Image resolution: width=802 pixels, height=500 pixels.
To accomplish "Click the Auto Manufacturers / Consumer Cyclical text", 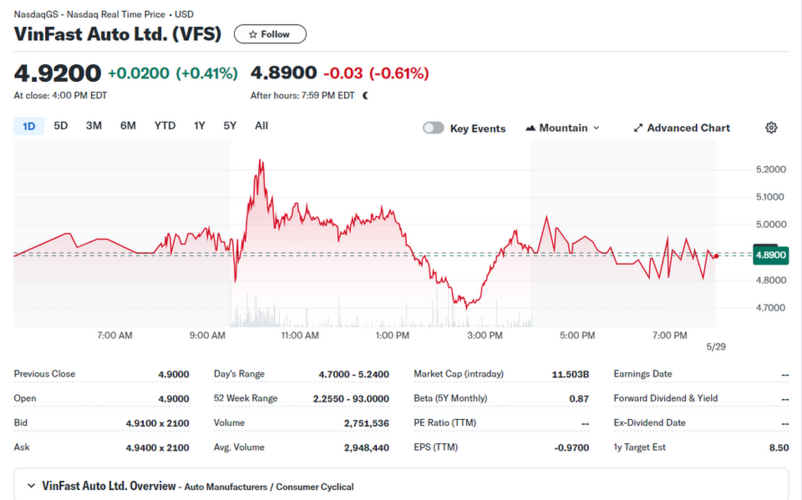I will (x=269, y=487).
